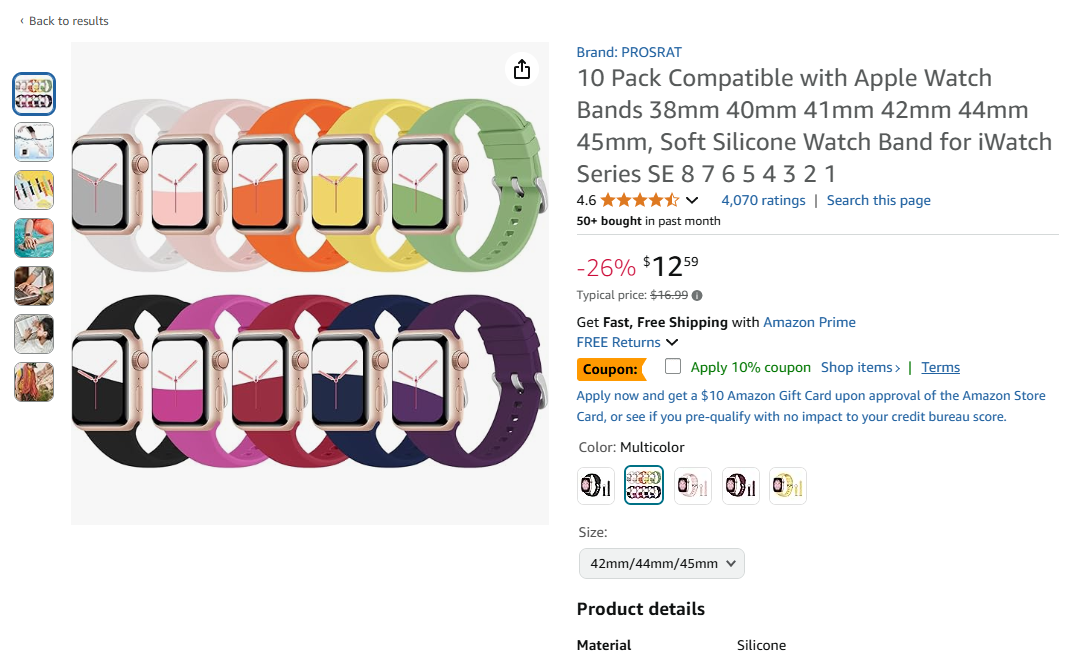Go Back to results
The image size is (1068, 657).
(x=64, y=20)
